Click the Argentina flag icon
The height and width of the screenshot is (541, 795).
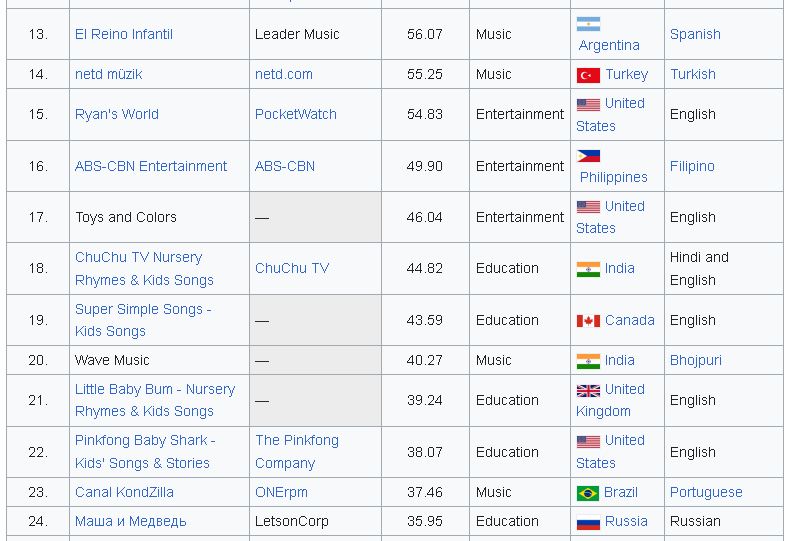pyautogui.click(x=588, y=24)
